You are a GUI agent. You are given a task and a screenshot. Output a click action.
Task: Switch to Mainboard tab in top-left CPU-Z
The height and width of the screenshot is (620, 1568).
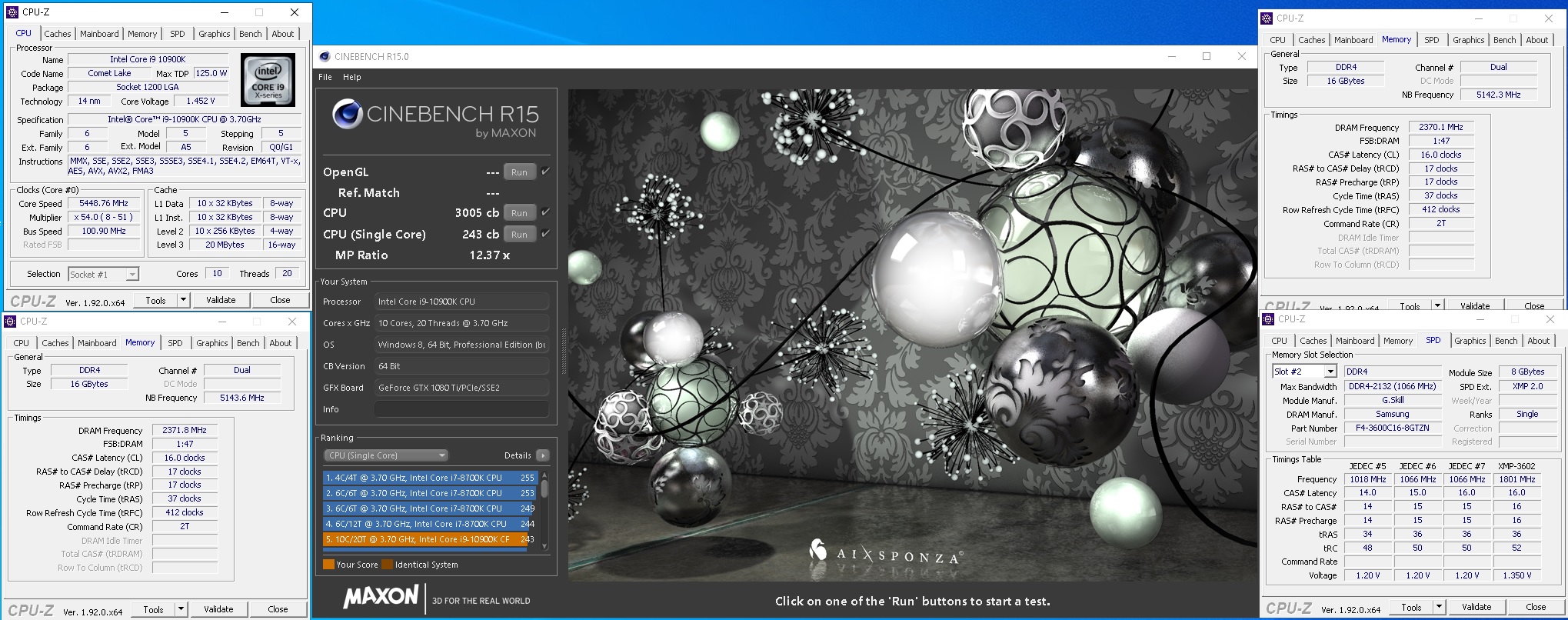pos(100,34)
